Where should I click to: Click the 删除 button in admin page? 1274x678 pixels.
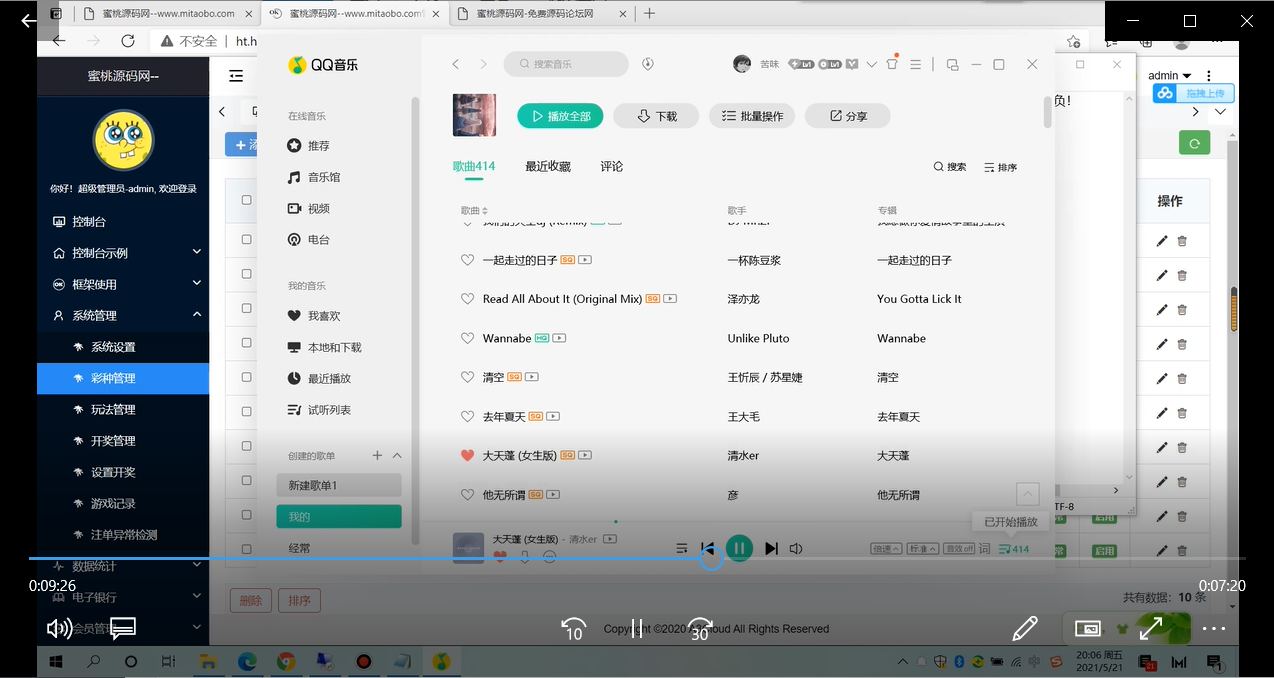pyautogui.click(x=250, y=600)
